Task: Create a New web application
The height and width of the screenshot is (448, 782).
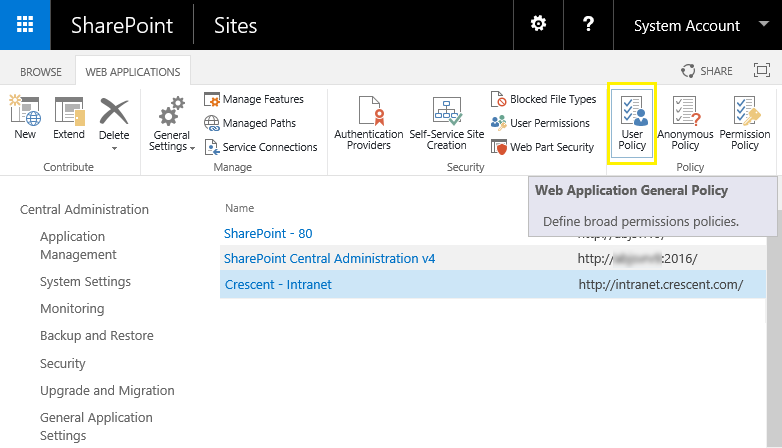Action: click(25, 117)
